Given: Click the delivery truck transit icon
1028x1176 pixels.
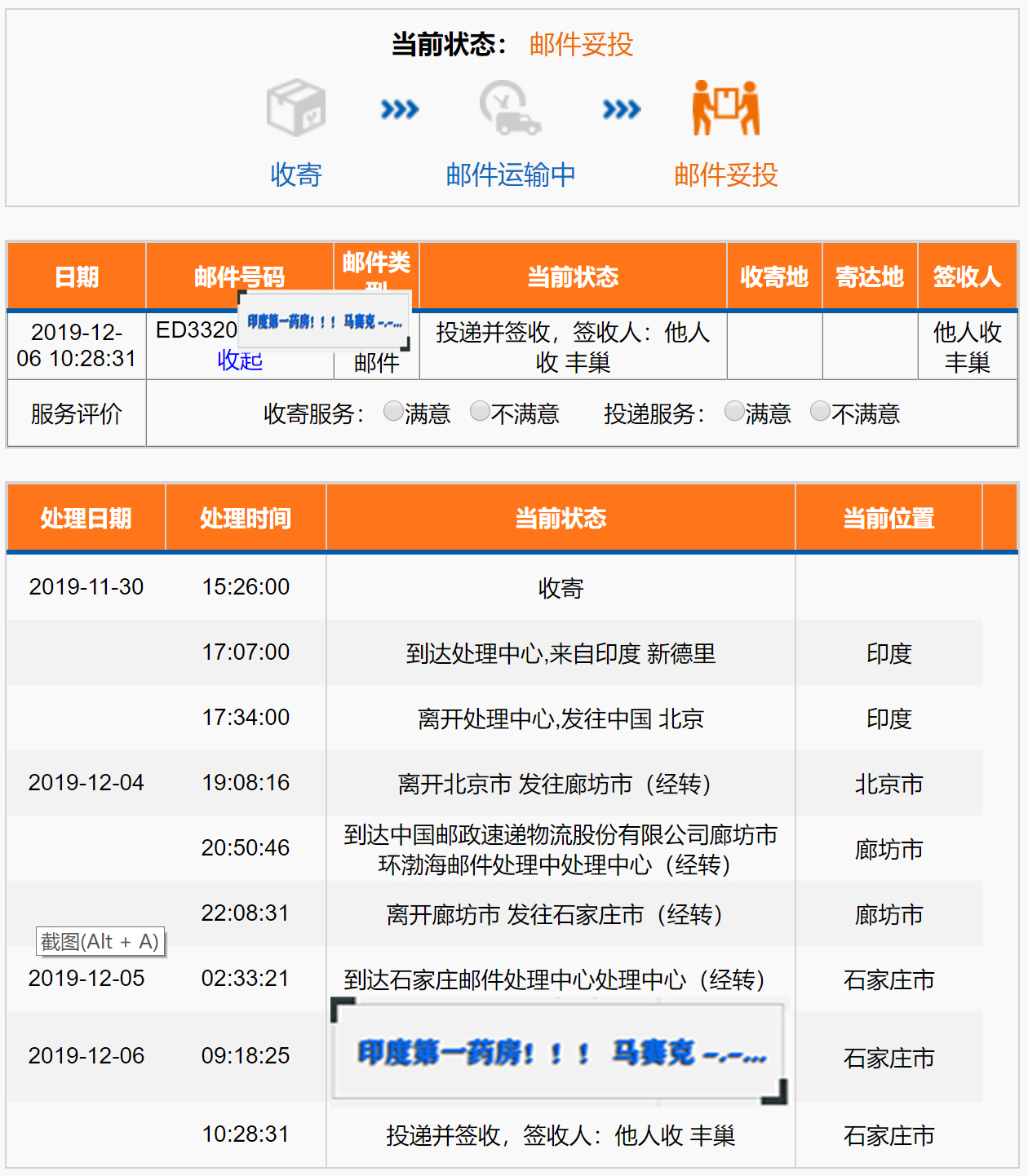Looking at the screenshot, I should [510, 108].
